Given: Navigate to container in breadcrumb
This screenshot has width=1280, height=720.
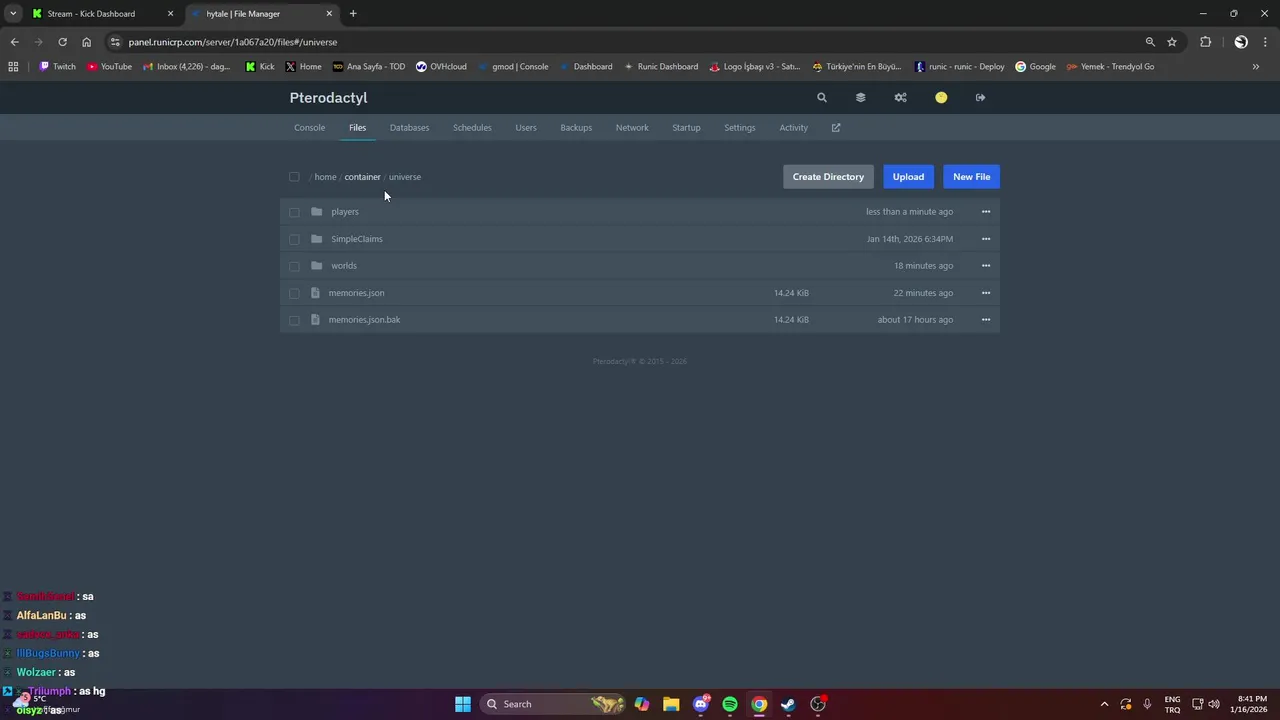Looking at the screenshot, I should (362, 177).
